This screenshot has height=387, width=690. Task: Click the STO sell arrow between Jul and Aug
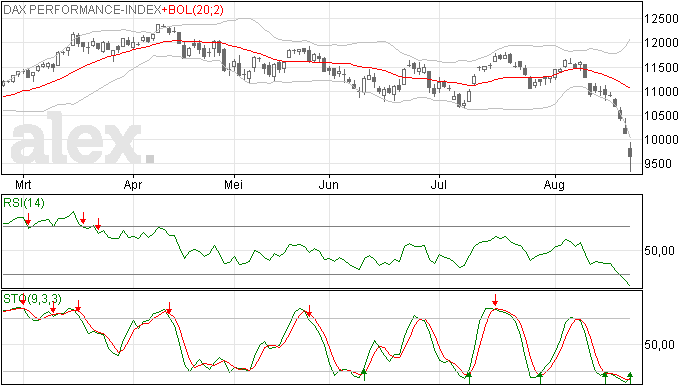click(x=495, y=300)
